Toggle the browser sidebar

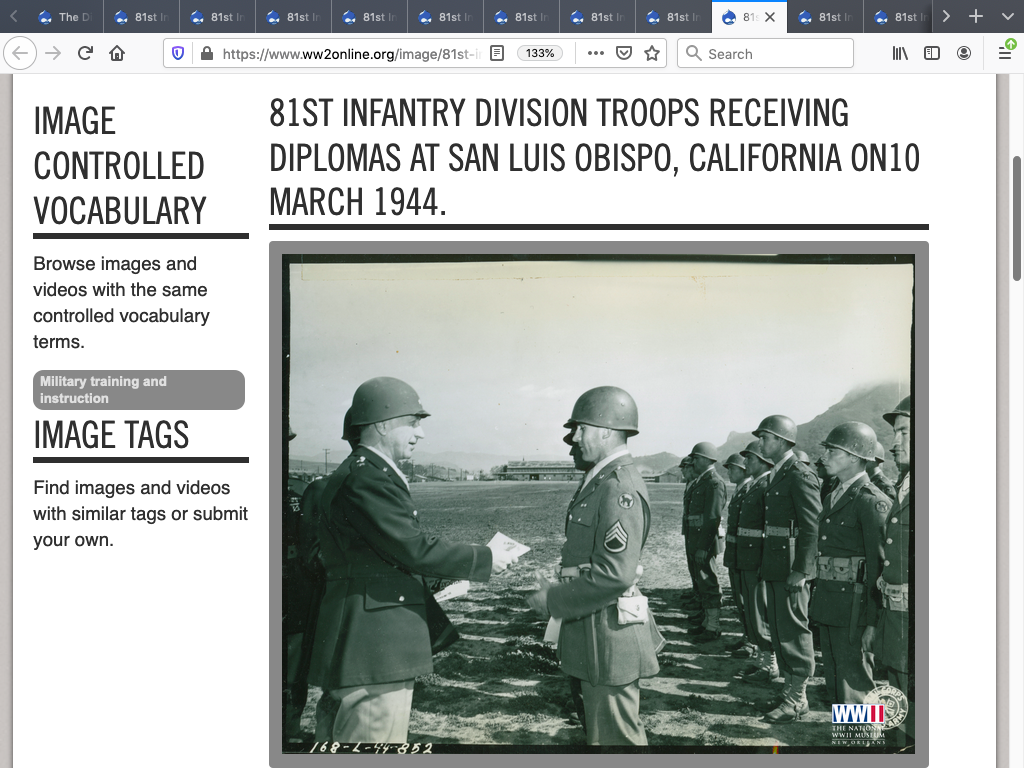pyautogui.click(x=932, y=53)
